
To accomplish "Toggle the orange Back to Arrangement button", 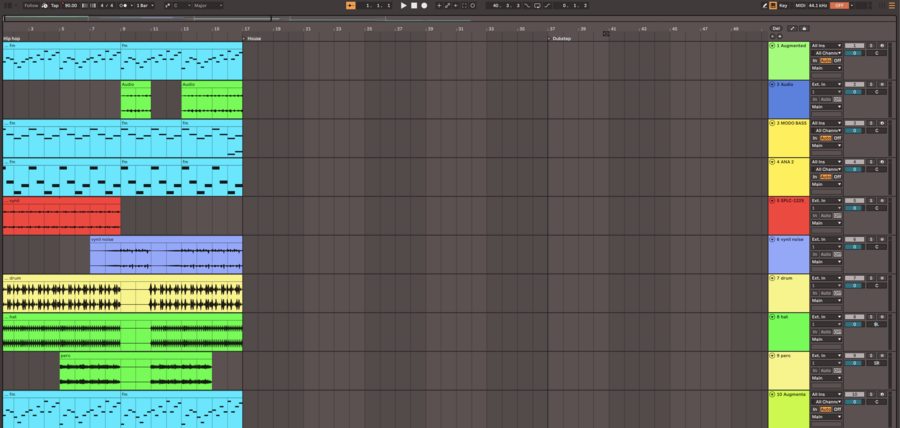I will (351, 6).
